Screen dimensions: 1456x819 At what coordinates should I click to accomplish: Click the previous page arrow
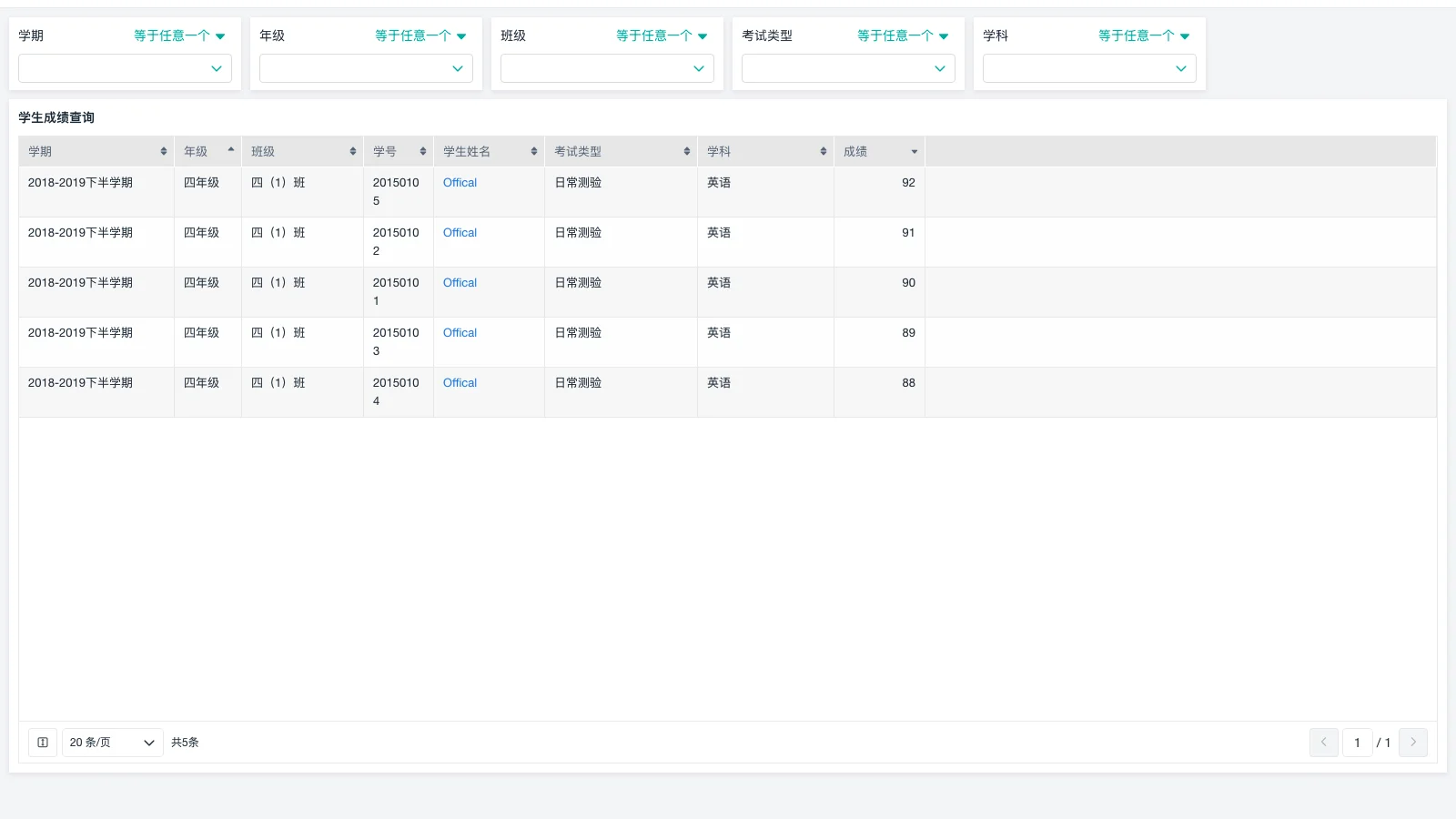[x=1323, y=743]
